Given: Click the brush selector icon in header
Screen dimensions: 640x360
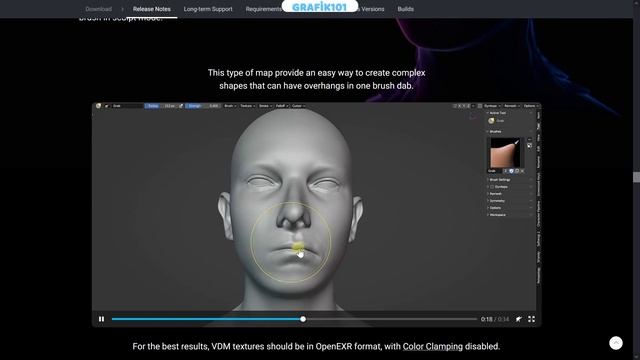Looking at the screenshot, I should [107, 106].
